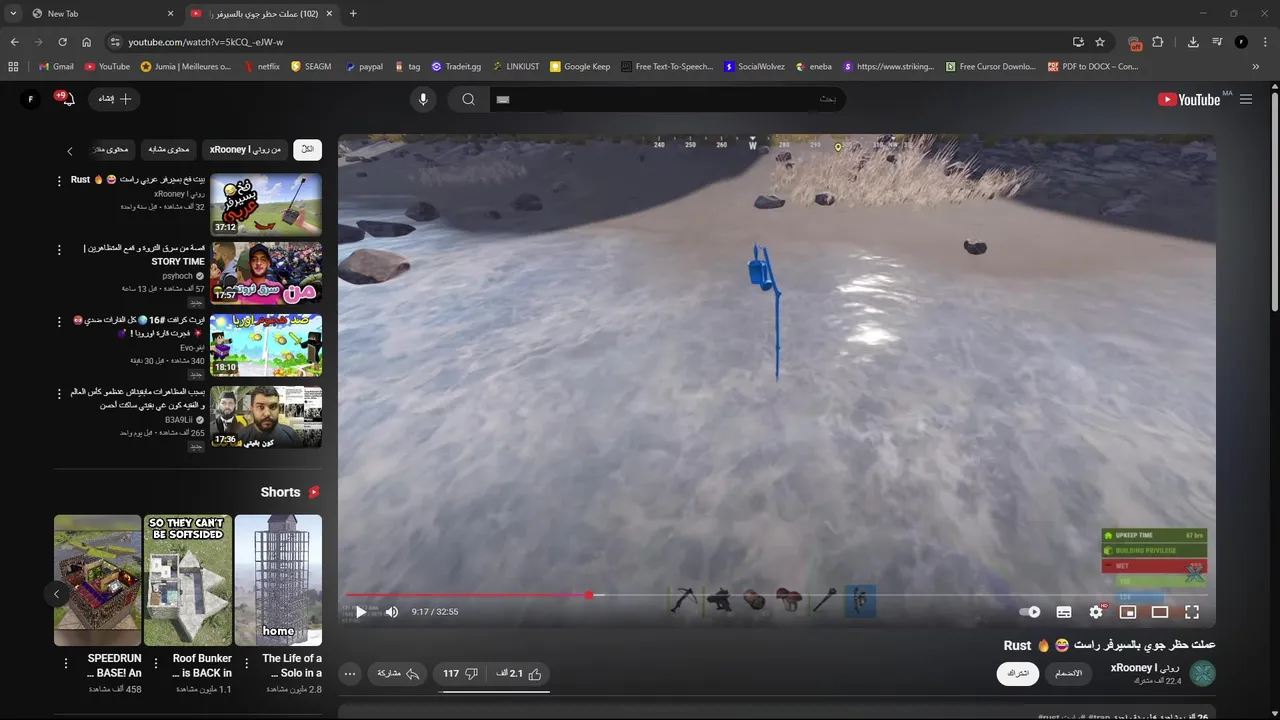Open the Create (+) button
This screenshot has height=720, width=1280.
[115, 99]
